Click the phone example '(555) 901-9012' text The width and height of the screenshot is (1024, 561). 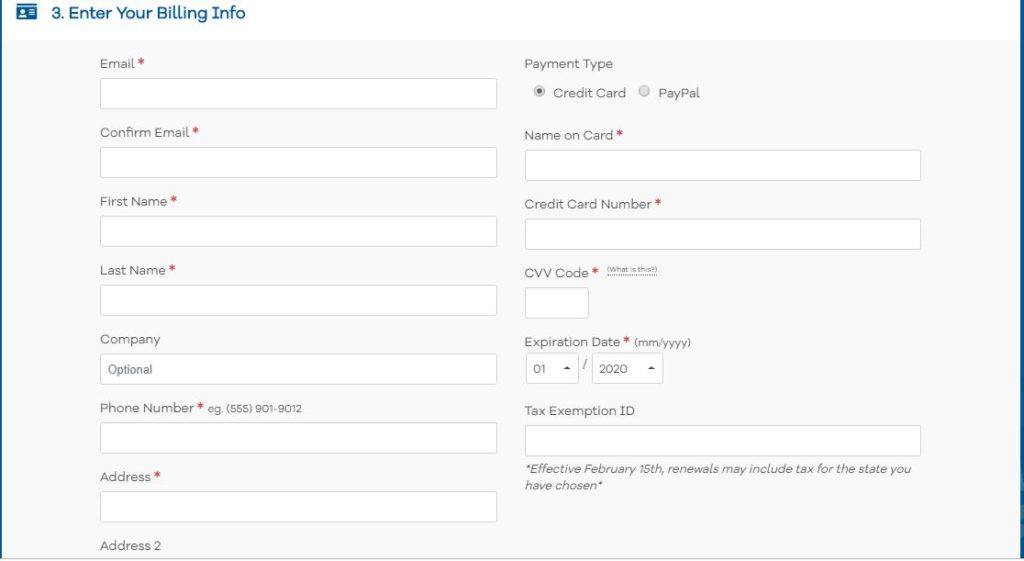point(264,409)
